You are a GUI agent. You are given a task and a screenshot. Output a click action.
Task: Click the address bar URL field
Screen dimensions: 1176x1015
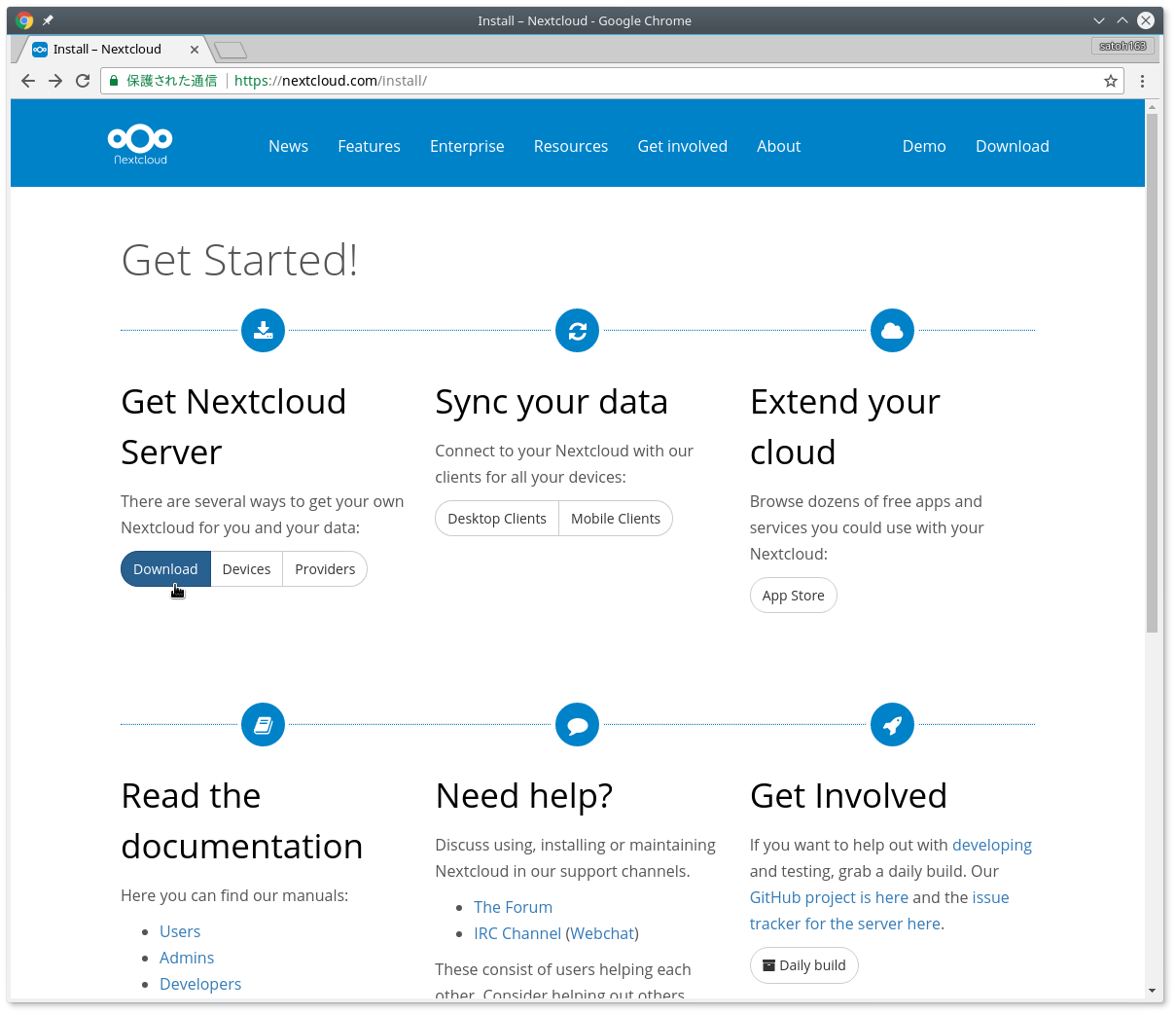613,81
